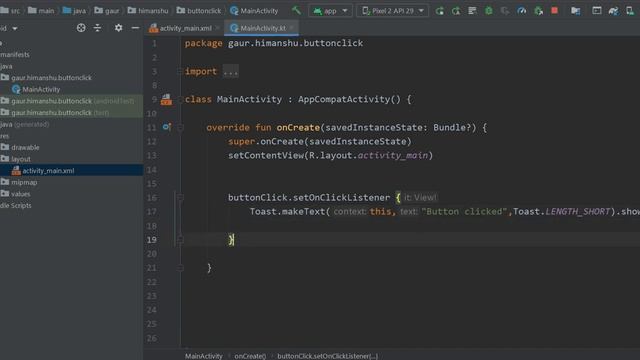Screen dimensions: 640x360
Task: Click AppCompatActivity in class declaration
Action: tap(344, 99)
